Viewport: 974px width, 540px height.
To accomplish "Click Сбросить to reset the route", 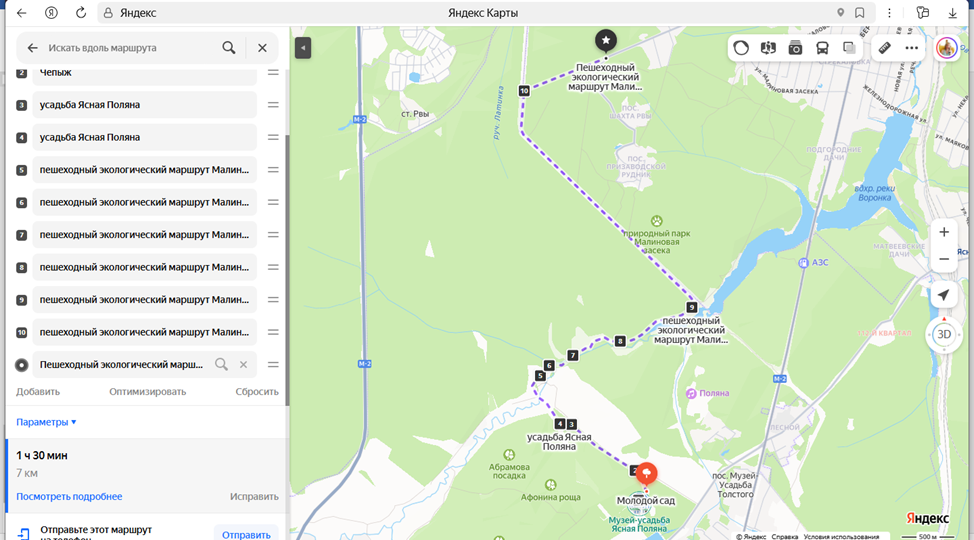I will (257, 391).
